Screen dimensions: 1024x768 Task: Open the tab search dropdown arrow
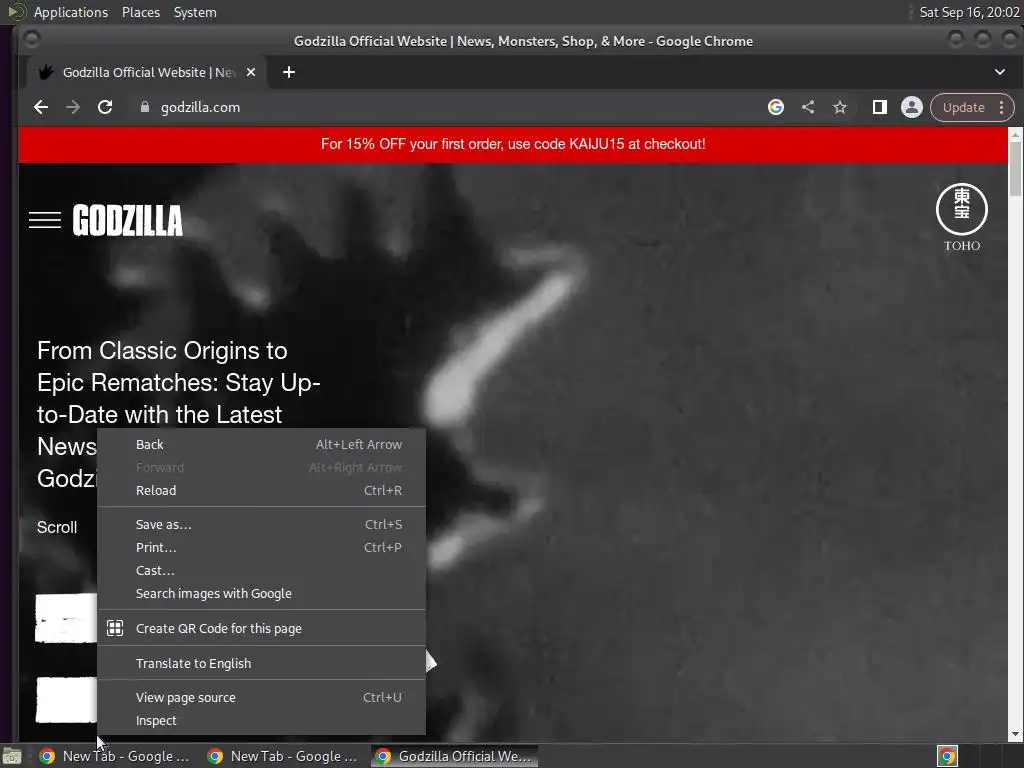[1000, 72]
